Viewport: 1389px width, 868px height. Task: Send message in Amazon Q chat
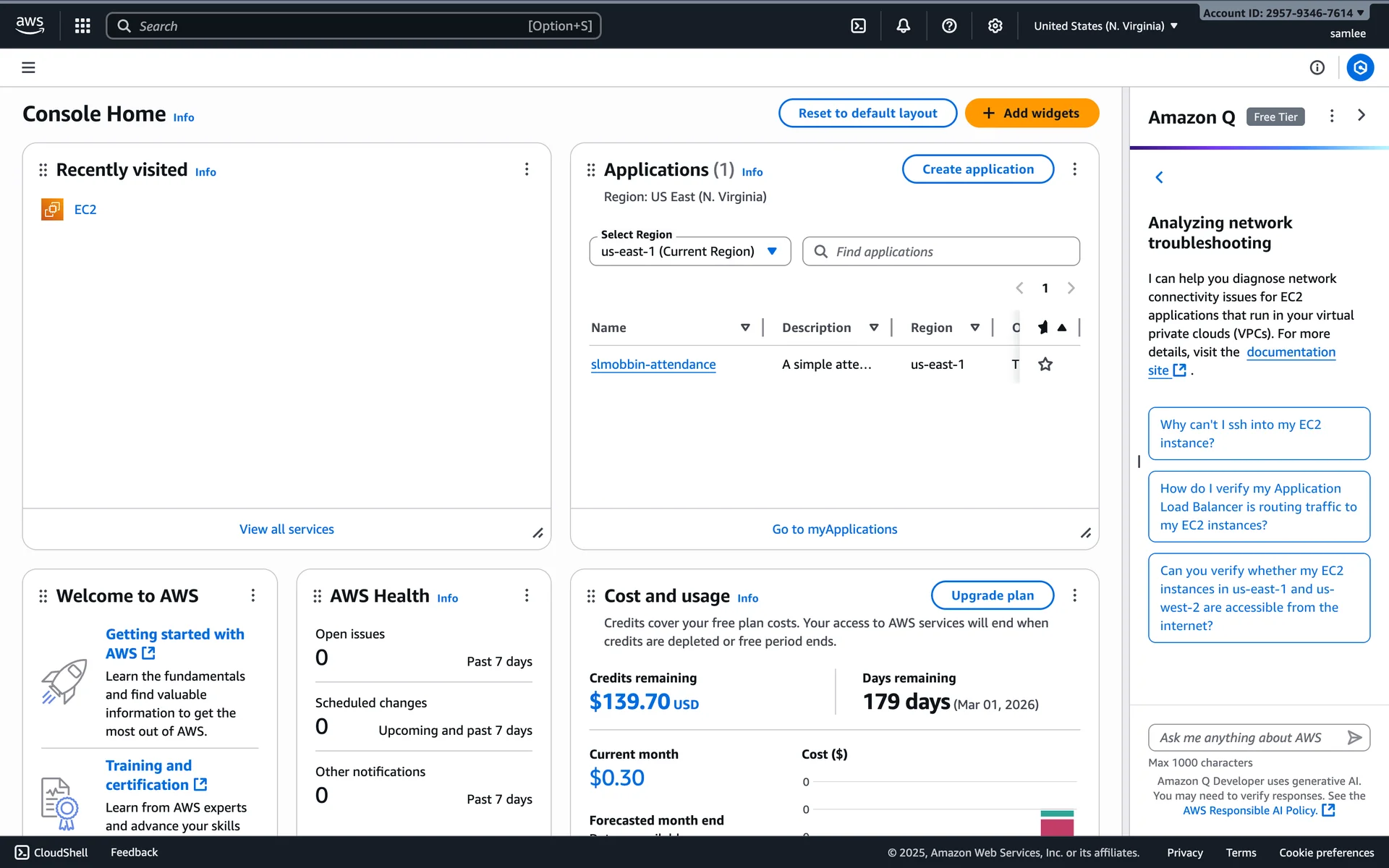click(x=1354, y=737)
